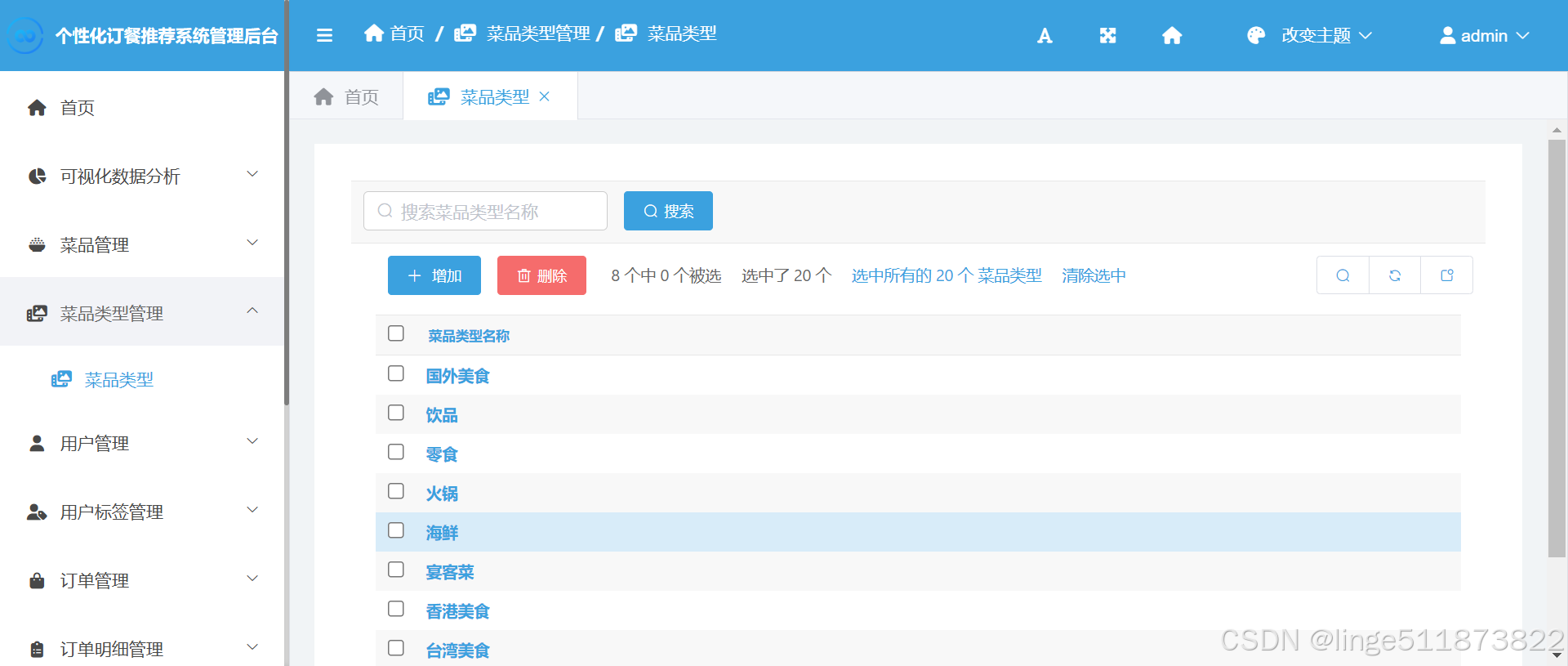Click the page vertical scrollbar thumb
The height and width of the screenshot is (666, 1568).
[x=1557, y=349]
